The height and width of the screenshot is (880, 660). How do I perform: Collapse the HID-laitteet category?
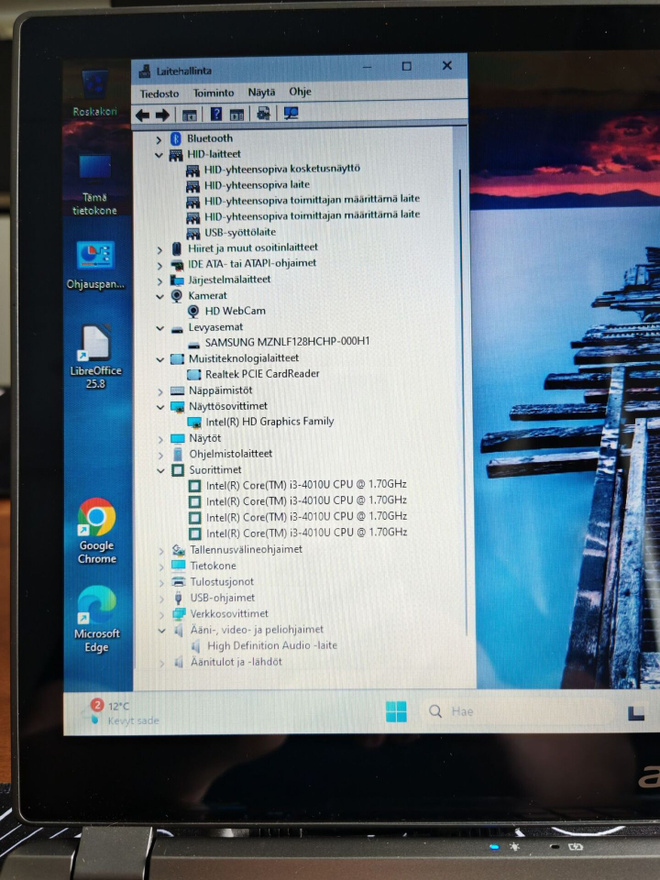159,155
